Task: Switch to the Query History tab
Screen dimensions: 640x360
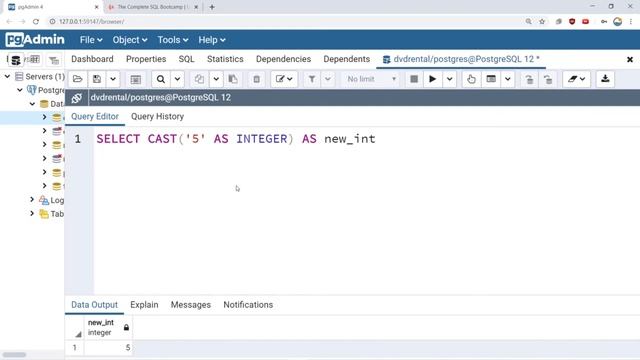Action: [x=157, y=117]
